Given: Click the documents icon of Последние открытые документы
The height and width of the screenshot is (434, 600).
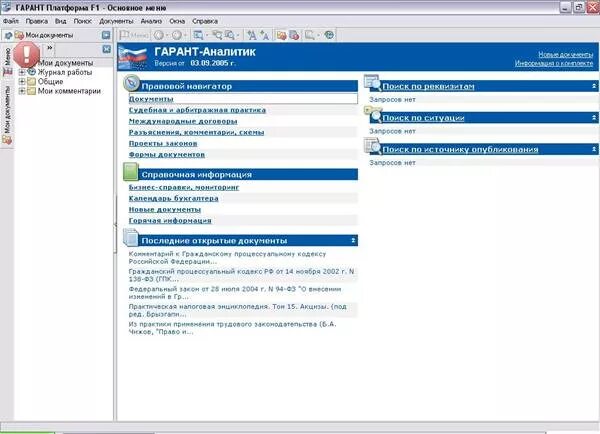Looking at the screenshot, I should pyautogui.click(x=131, y=237).
